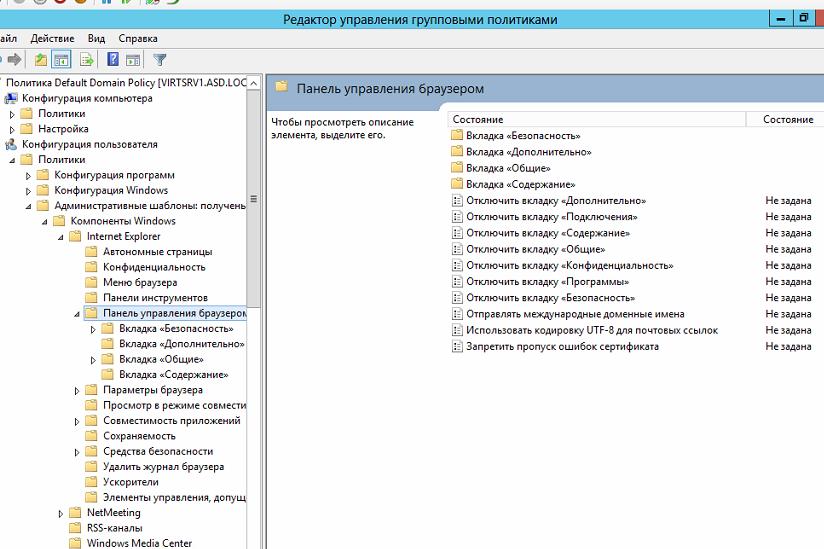This screenshot has width=824, height=549.
Task: Click the Конфигурация компьютера computer icon
Action: point(11,98)
